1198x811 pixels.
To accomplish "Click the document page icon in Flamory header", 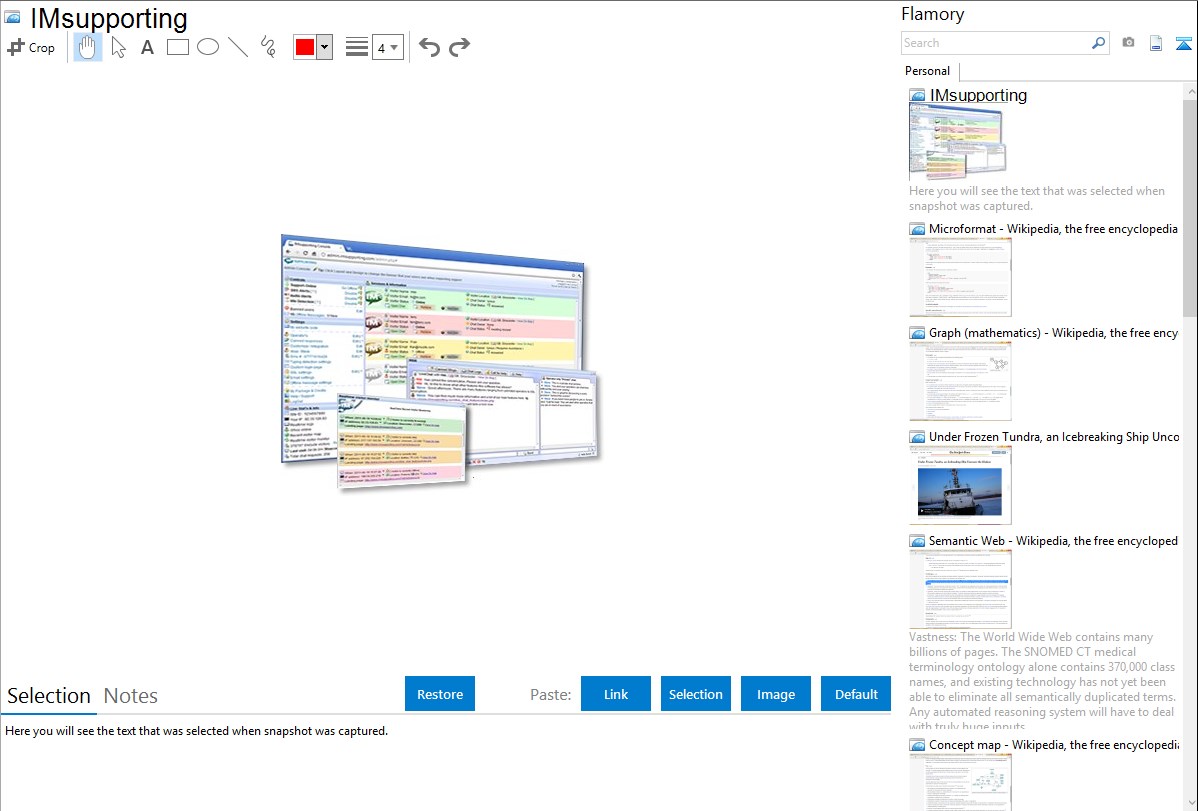I will pos(1156,43).
